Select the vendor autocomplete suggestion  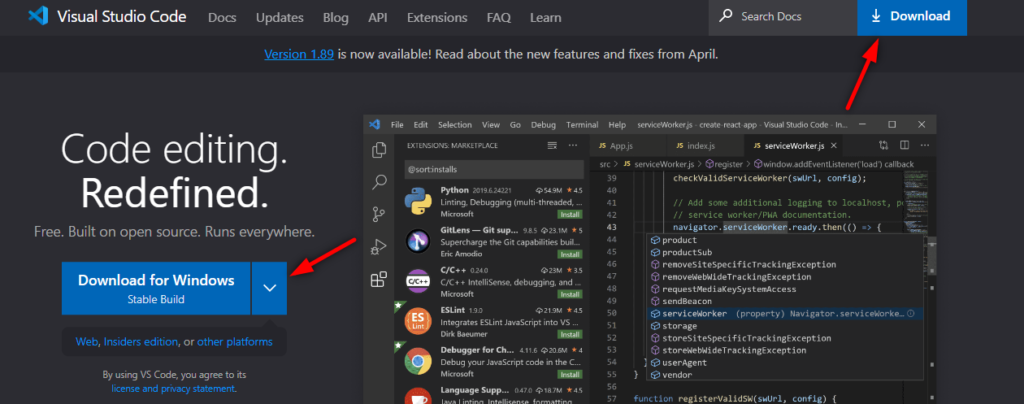[x=786, y=375]
